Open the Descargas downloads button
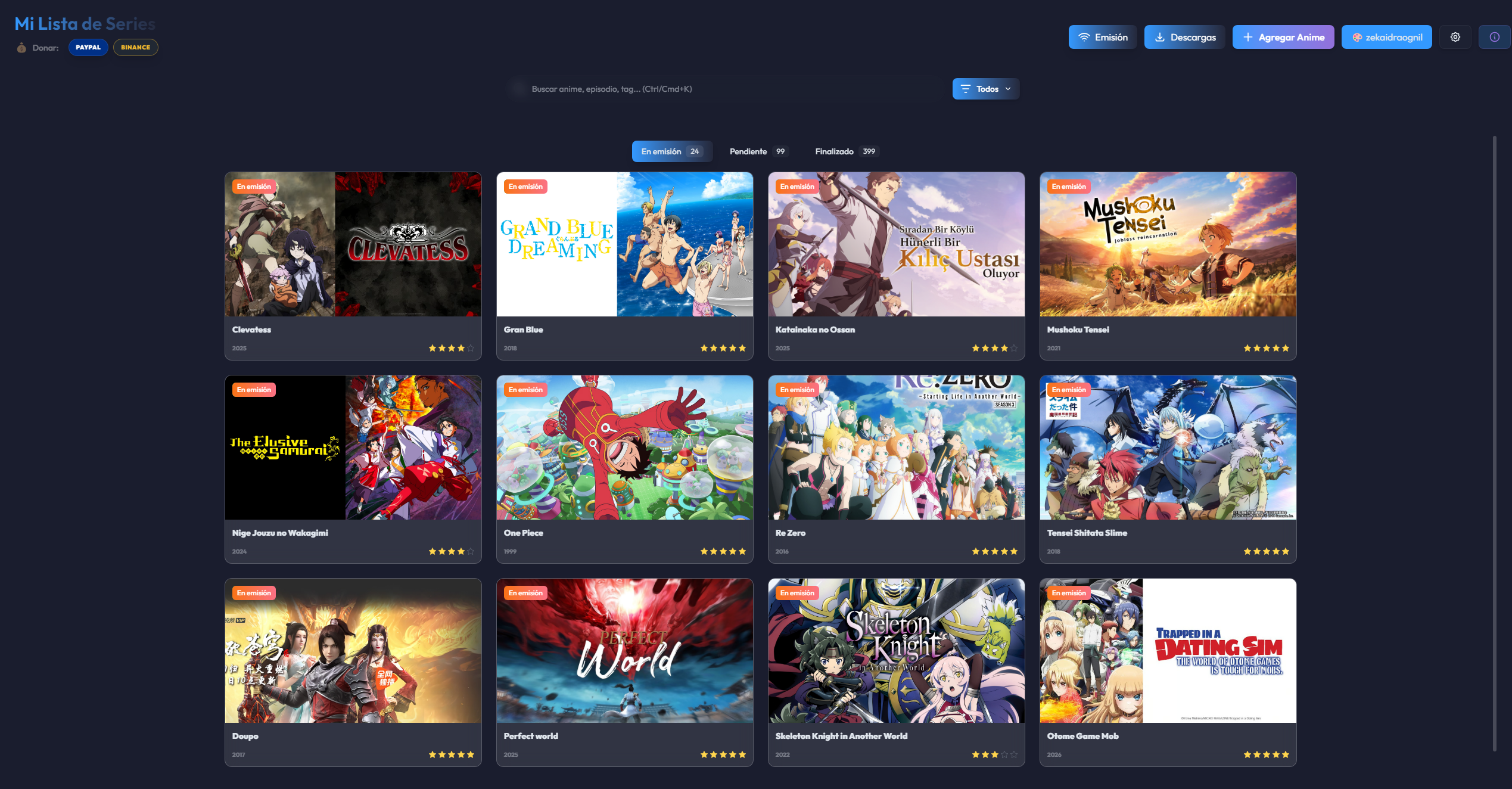Viewport: 1512px width, 789px height. click(x=1184, y=37)
